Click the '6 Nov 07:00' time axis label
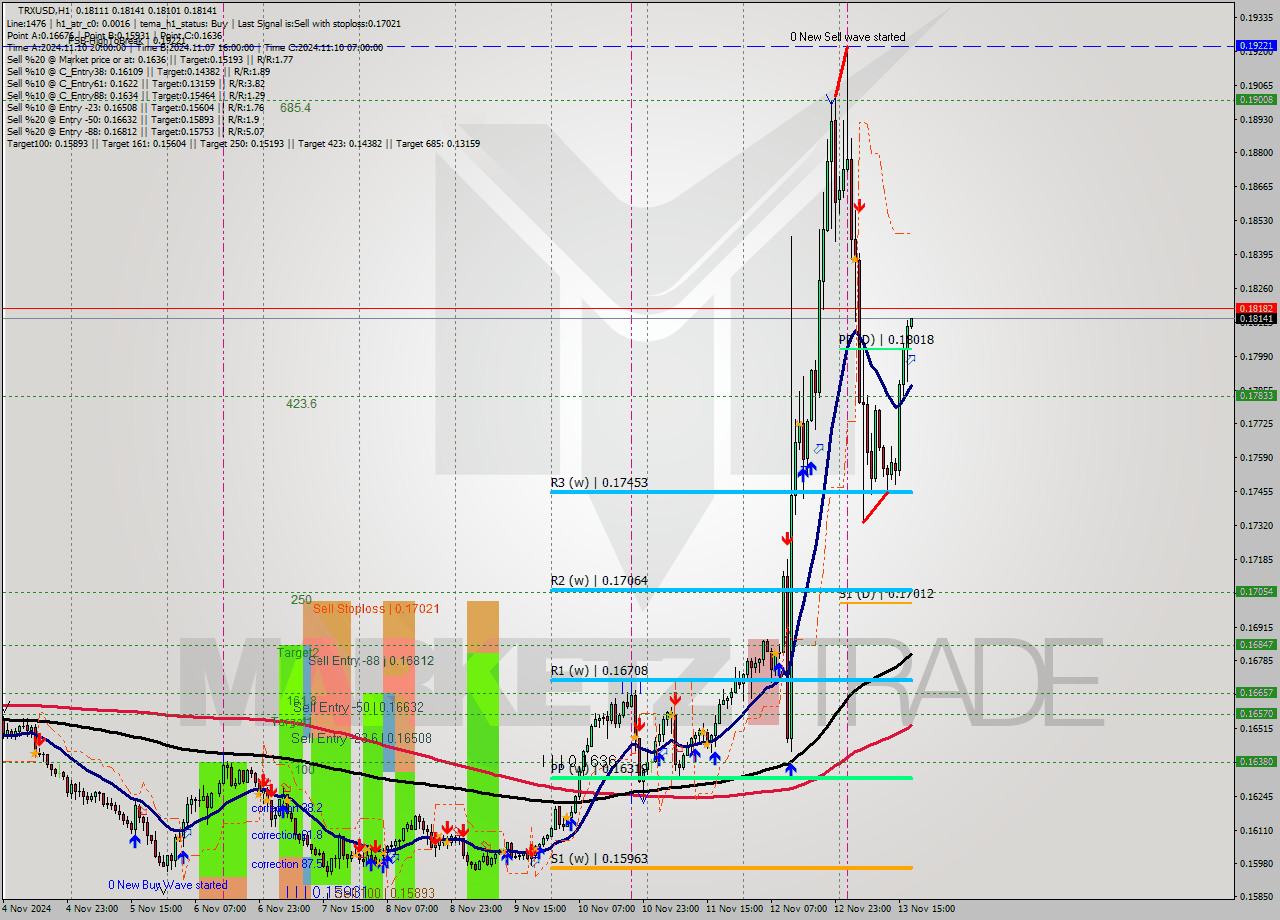 point(222,910)
